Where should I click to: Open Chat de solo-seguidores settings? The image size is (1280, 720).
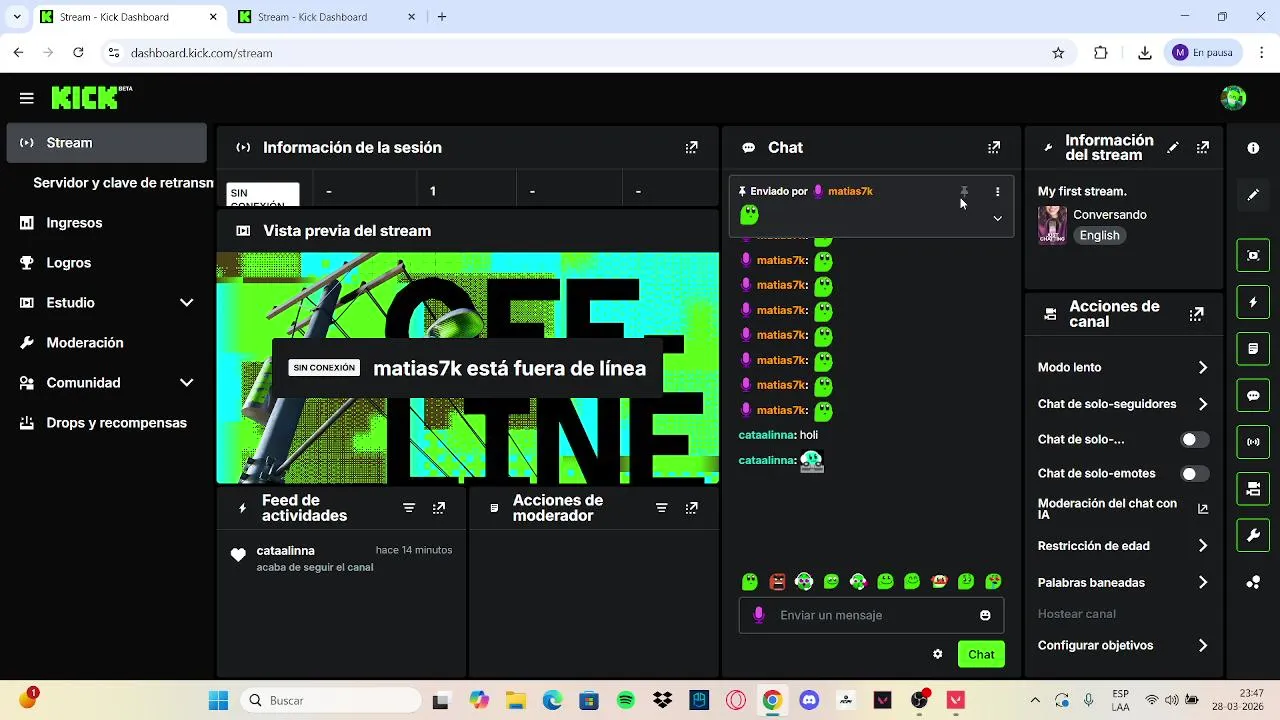(1123, 404)
